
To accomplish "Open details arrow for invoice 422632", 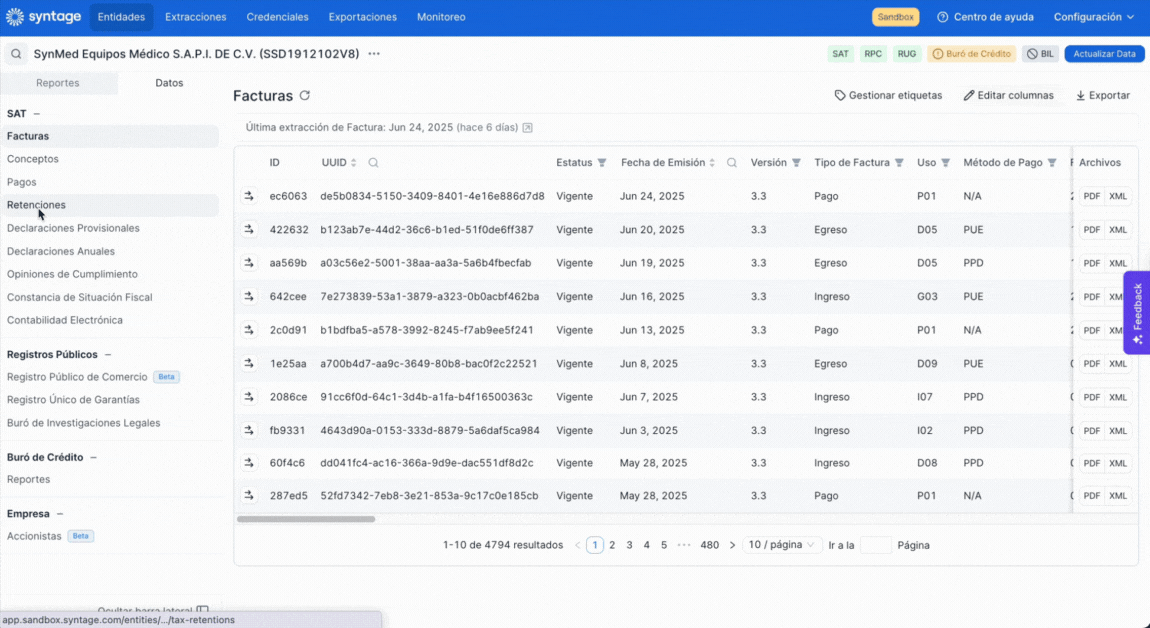I will 249,230.
